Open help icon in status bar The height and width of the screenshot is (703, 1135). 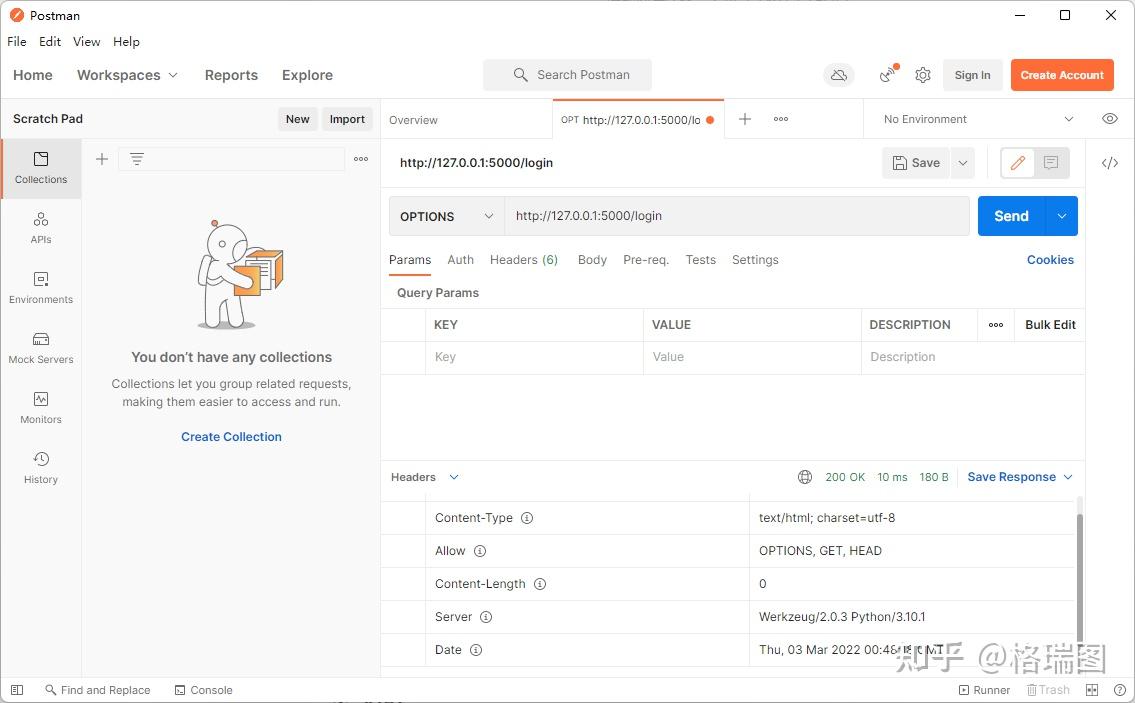(1120, 690)
